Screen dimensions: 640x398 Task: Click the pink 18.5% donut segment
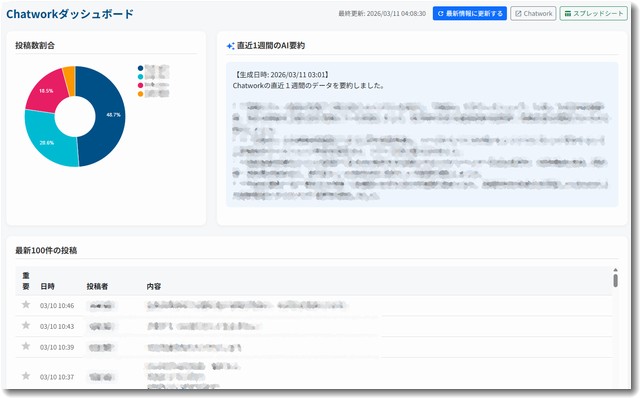pyautogui.click(x=46, y=91)
